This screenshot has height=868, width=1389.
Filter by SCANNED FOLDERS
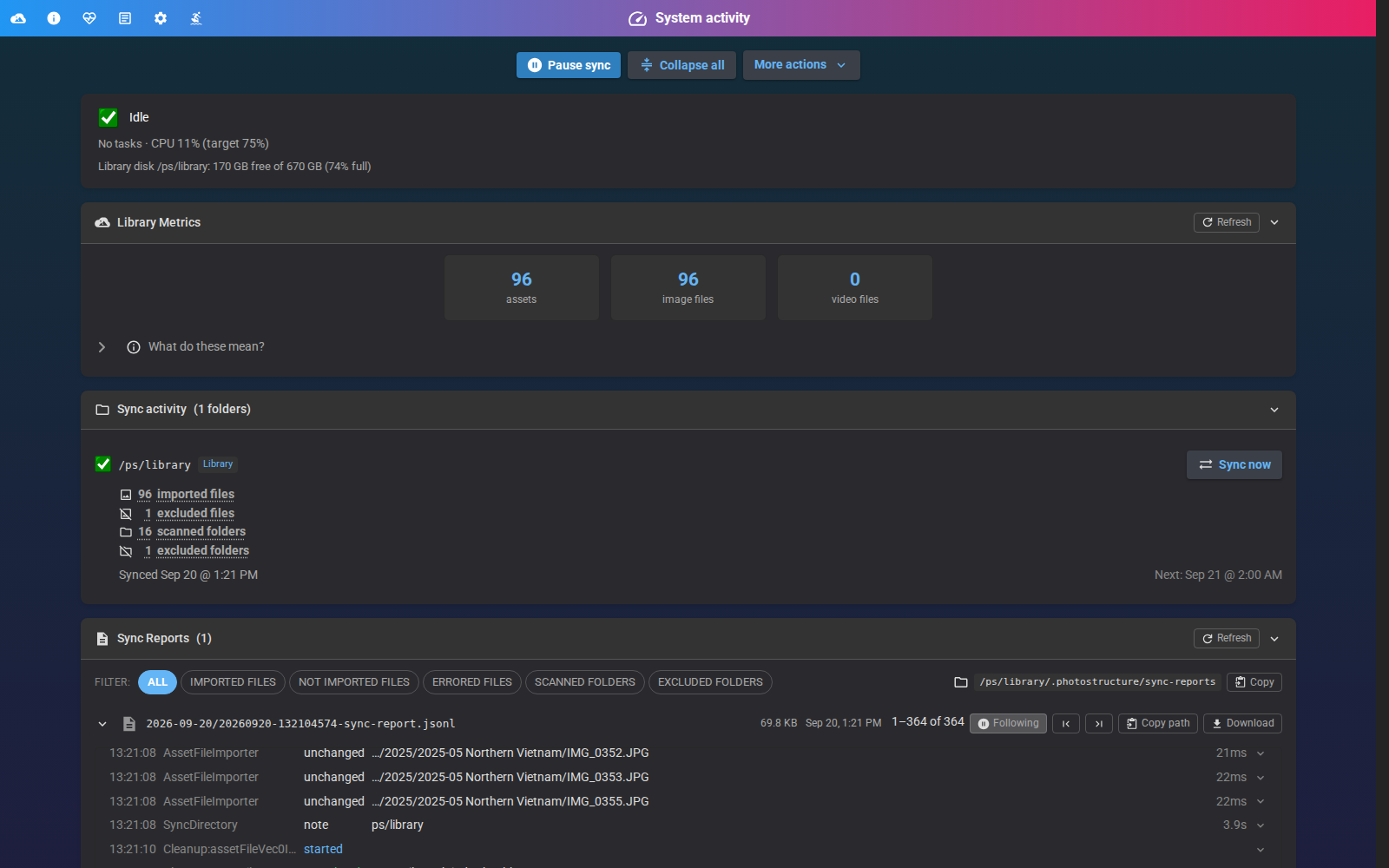pos(585,682)
